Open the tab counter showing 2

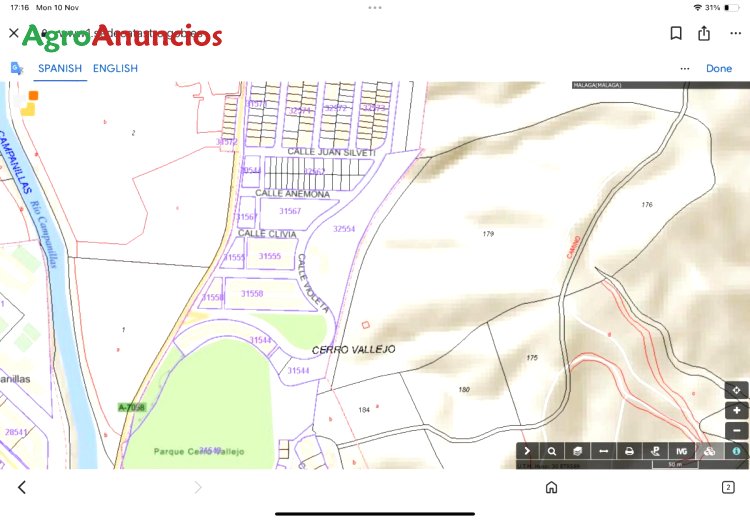pyautogui.click(x=728, y=487)
